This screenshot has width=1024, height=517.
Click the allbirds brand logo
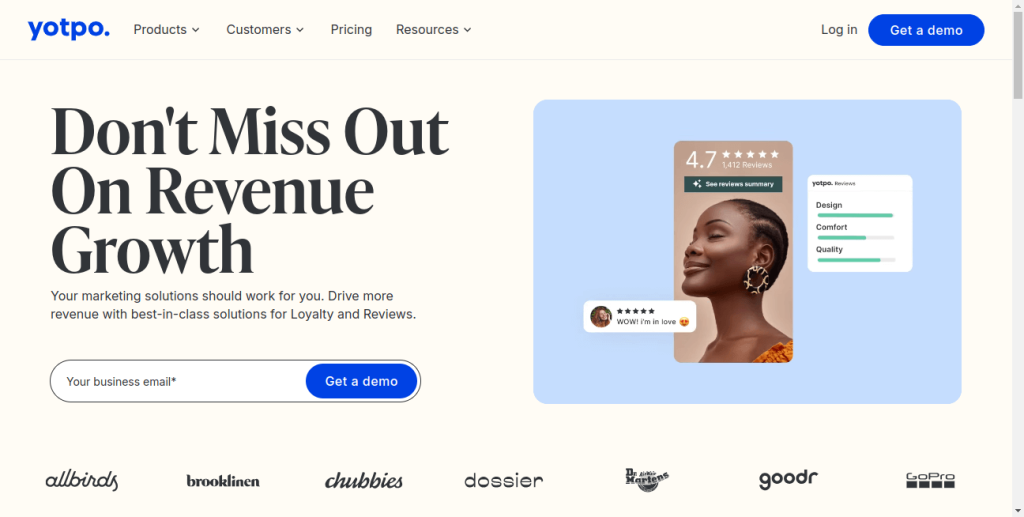(82, 480)
